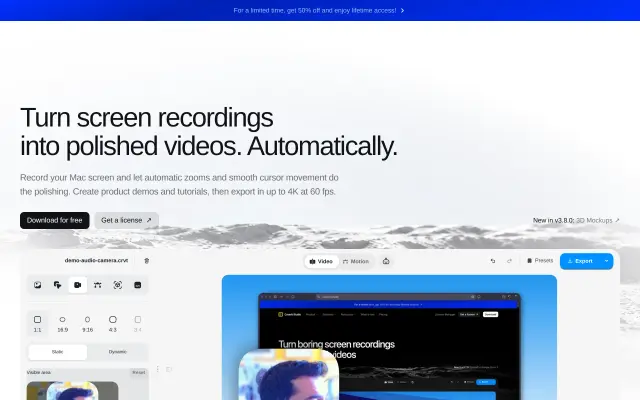The width and height of the screenshot is (640, 400).
Task: Select the 3:4 aspect ratio option
Action: pyautogui.click(x=138, y=324)
